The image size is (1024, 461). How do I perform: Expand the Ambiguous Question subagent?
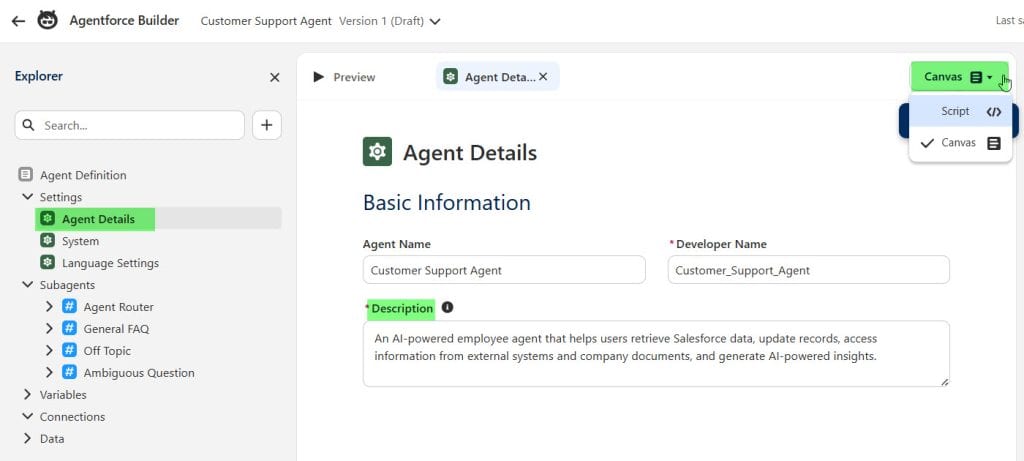[49, 372]
